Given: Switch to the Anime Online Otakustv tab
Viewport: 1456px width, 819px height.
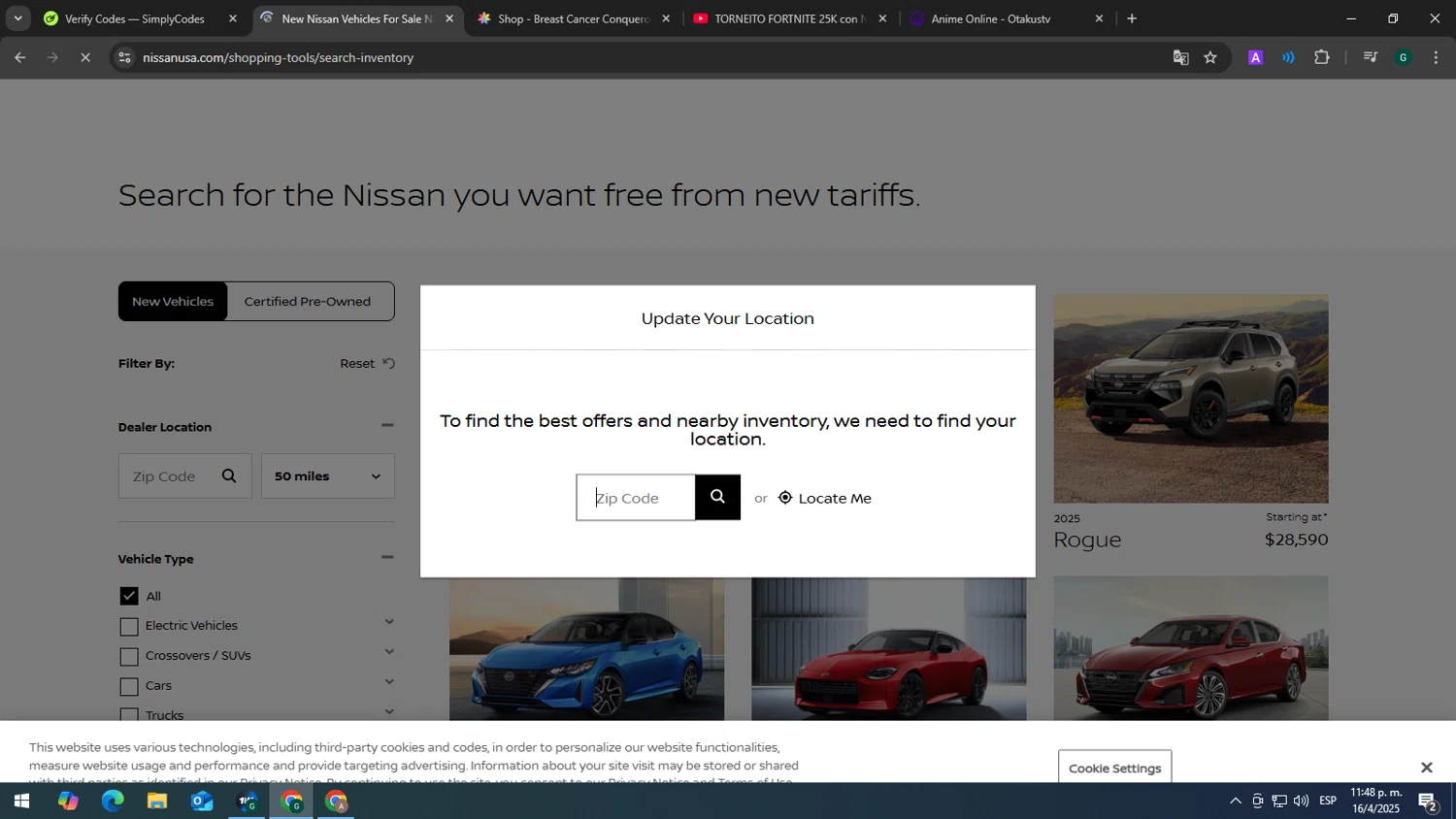Looking at the screenshot, I should pyautogui.click(x=1007, y=18).
